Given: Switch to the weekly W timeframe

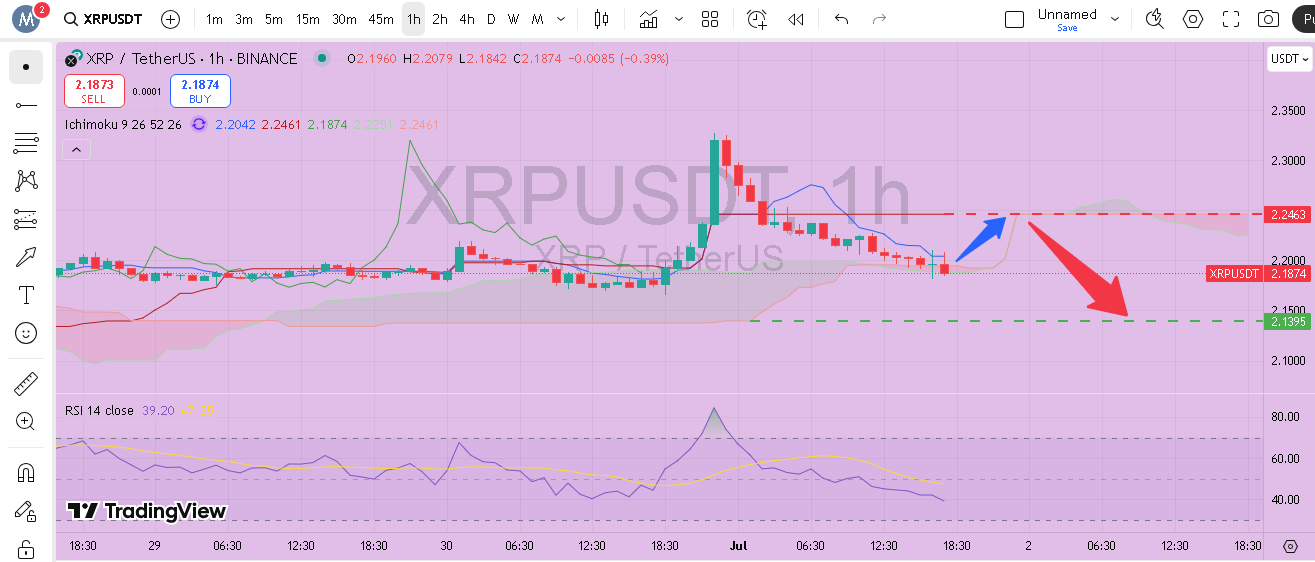Looking at the screenshot, I should (513, 19).
